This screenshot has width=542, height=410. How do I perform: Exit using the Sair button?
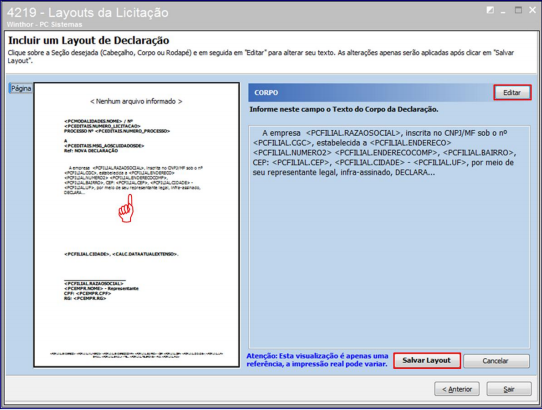[x=509, y=389]
